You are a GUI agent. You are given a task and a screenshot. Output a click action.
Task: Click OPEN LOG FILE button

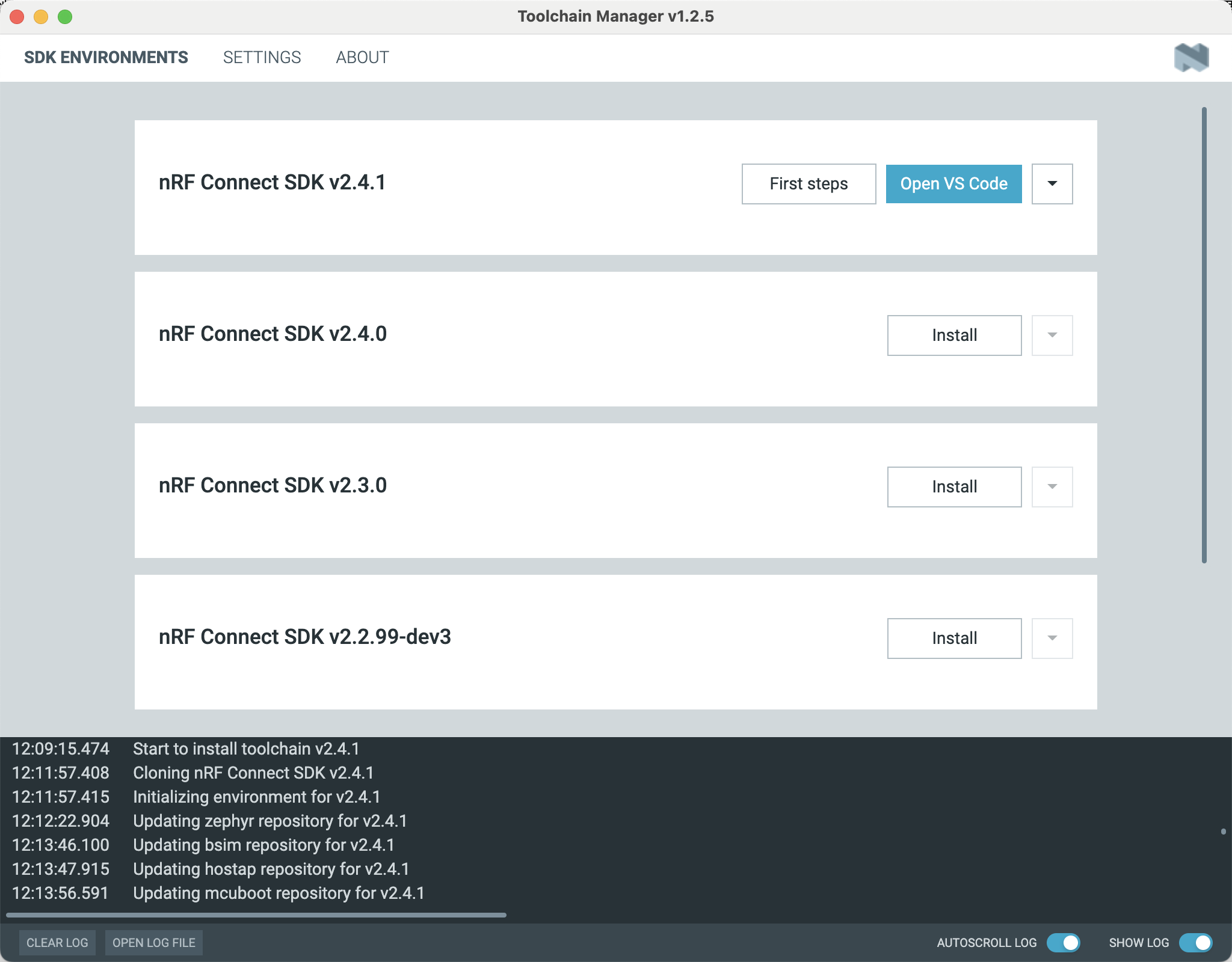154,943
